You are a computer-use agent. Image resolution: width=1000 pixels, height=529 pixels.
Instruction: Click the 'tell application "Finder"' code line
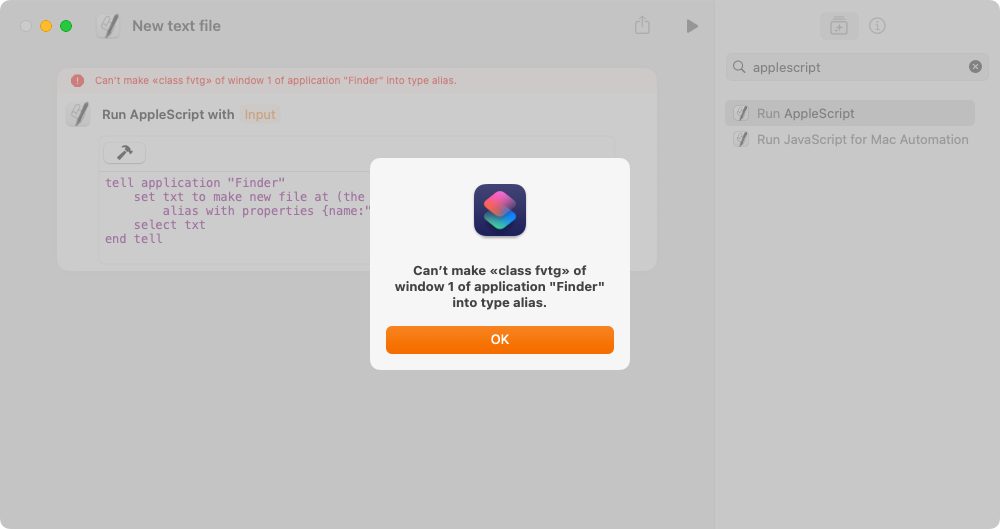[195, 183]
